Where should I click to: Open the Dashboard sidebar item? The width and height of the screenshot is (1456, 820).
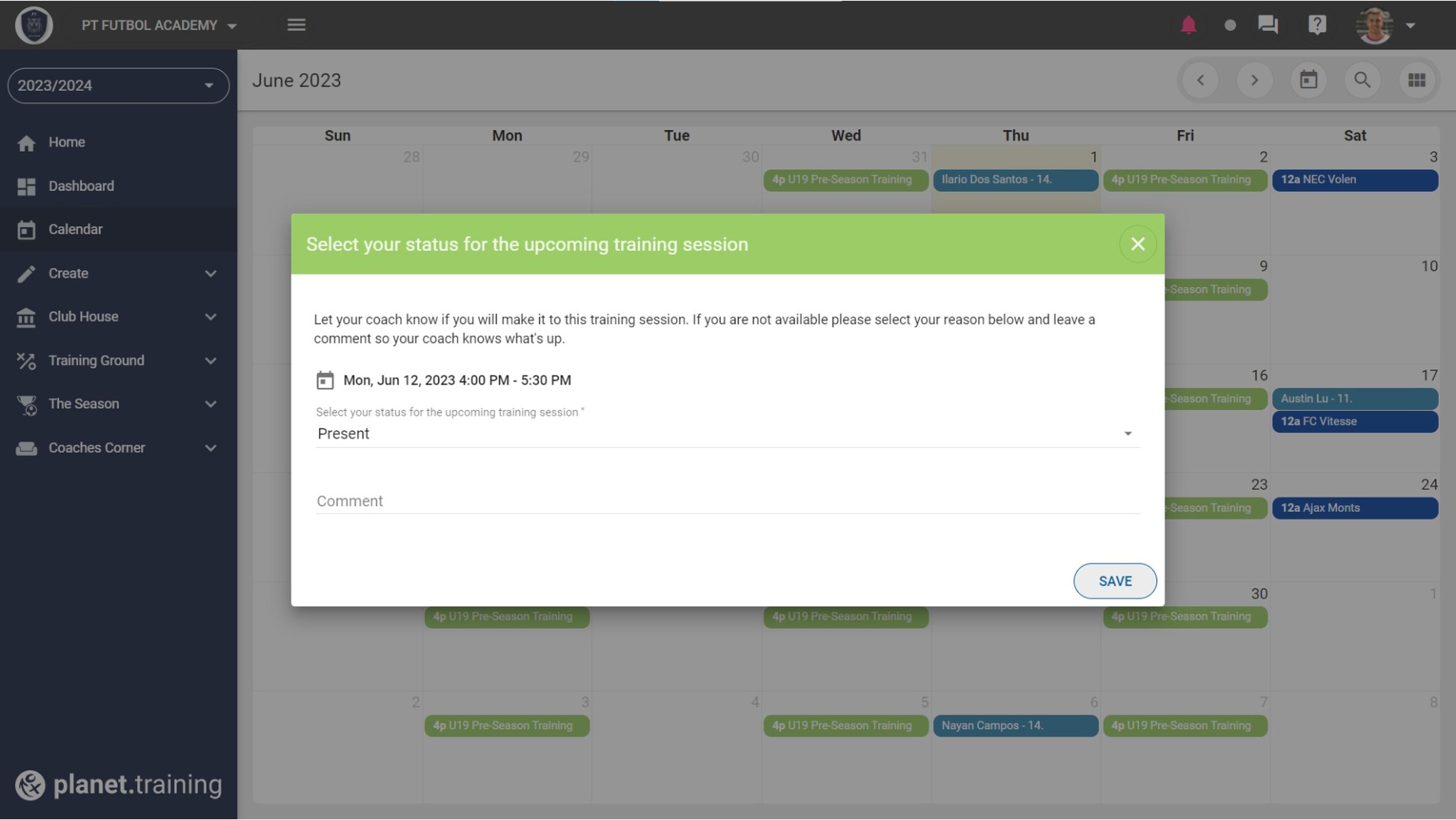click(81, 186)
